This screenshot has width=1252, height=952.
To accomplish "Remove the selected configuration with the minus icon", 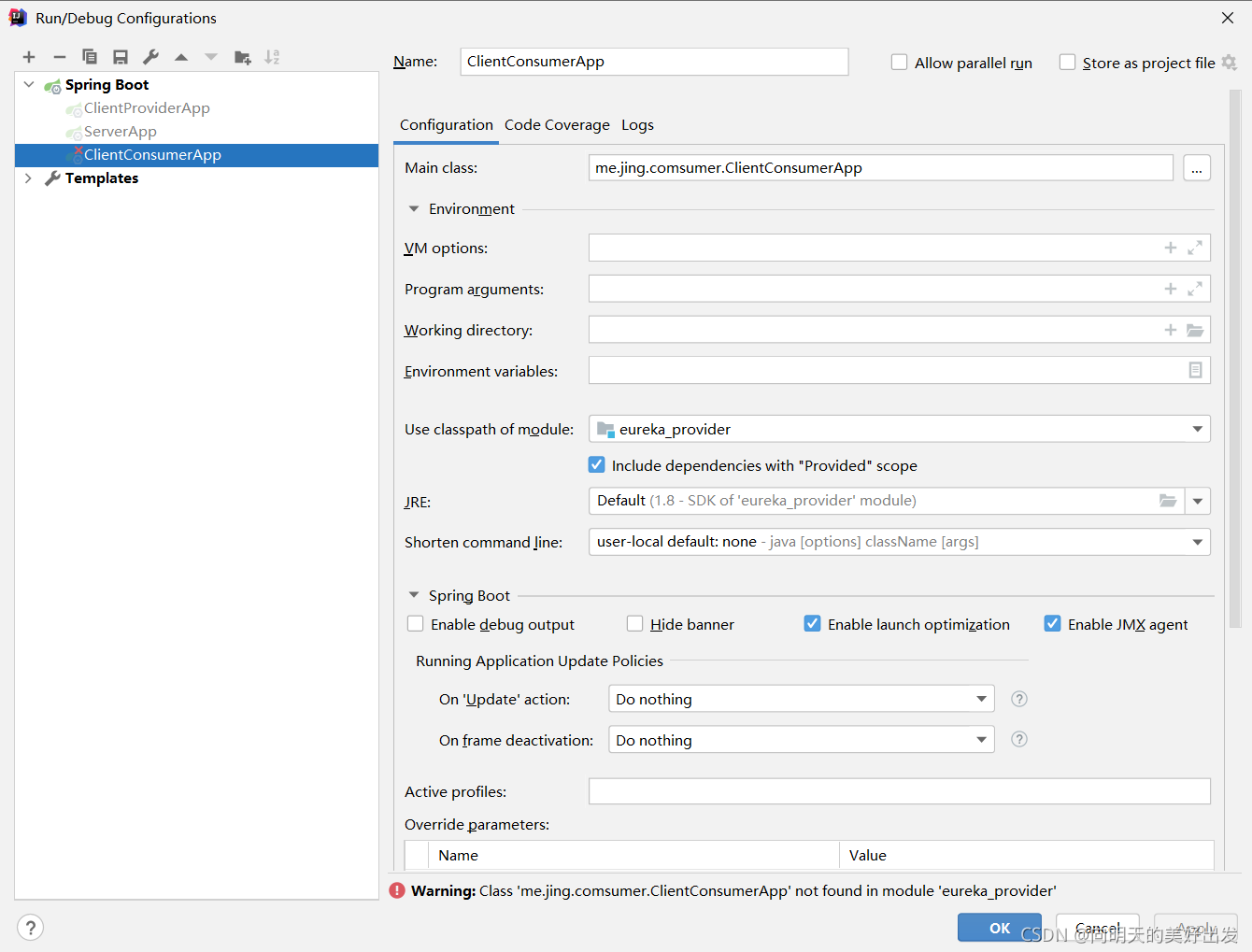I will coord(60,57).
